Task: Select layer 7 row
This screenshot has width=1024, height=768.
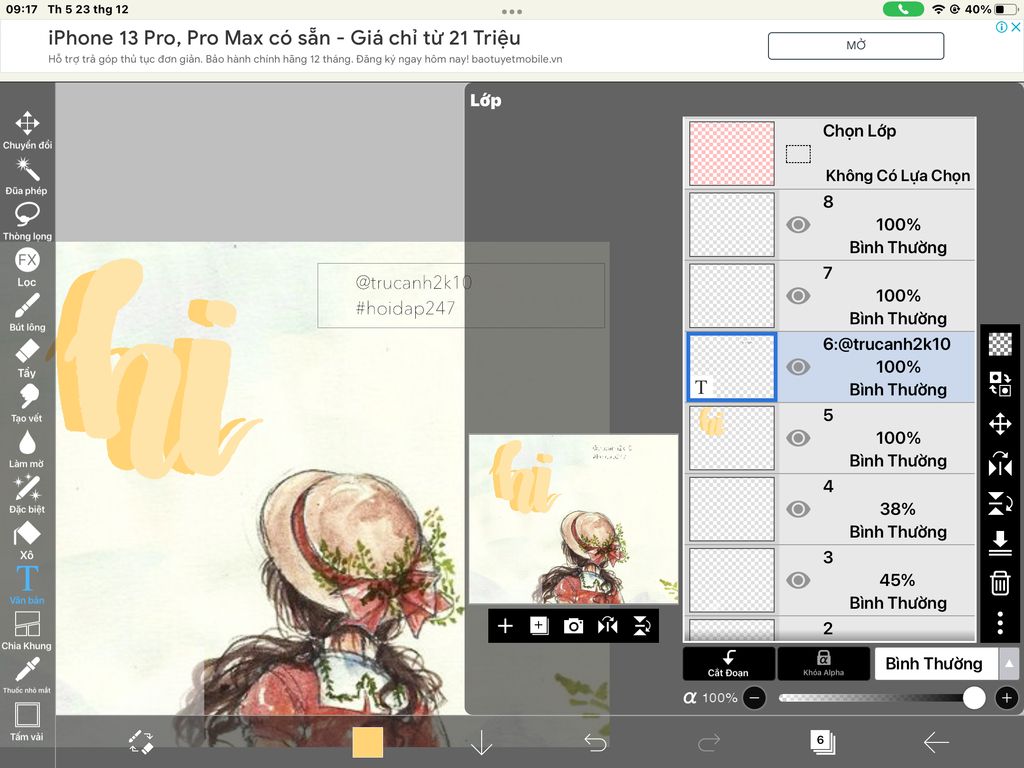Action: coord(830,296)
